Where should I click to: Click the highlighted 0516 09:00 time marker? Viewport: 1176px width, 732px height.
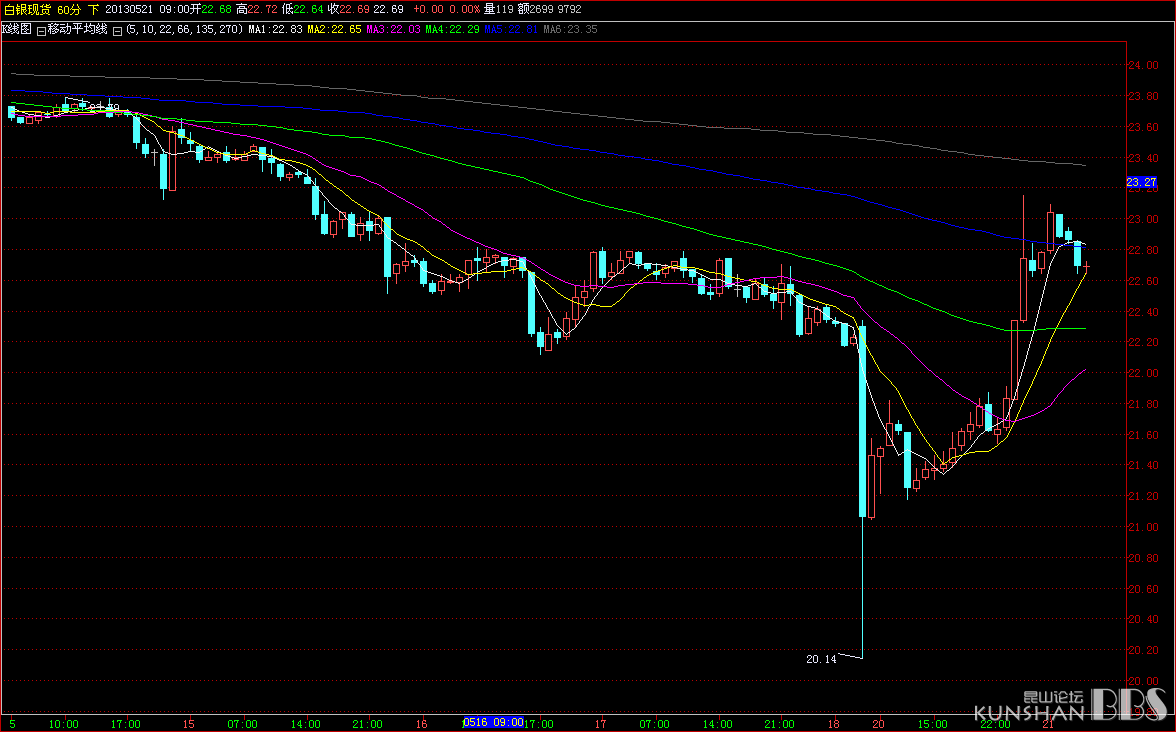494,722
